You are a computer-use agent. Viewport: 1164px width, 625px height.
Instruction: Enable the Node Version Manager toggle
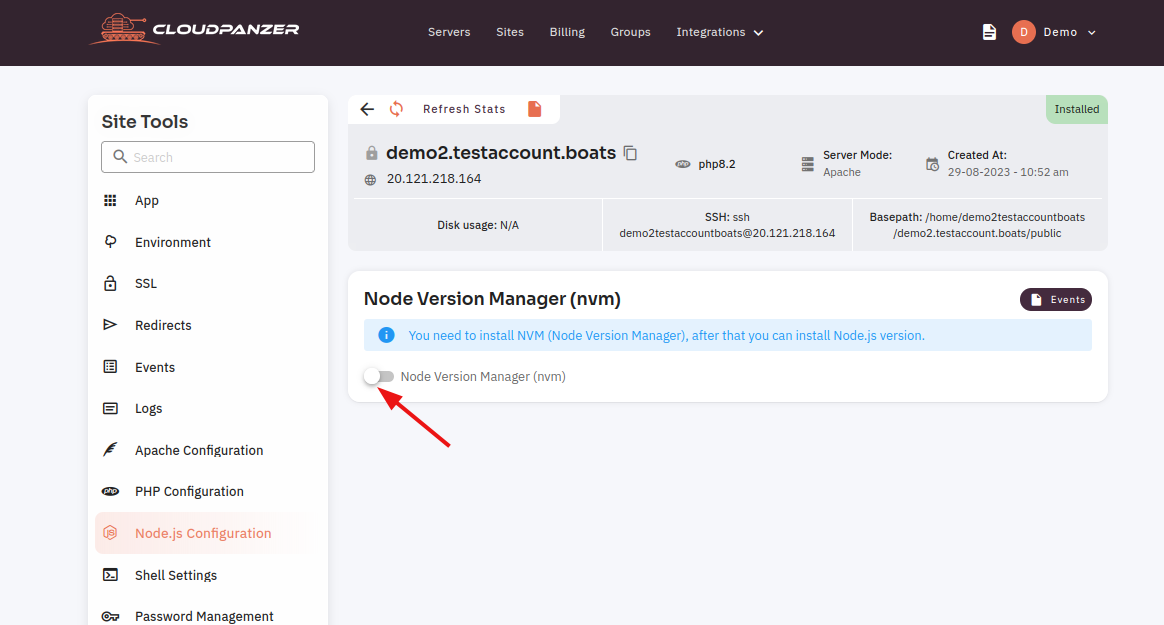[x=379, y=376]
